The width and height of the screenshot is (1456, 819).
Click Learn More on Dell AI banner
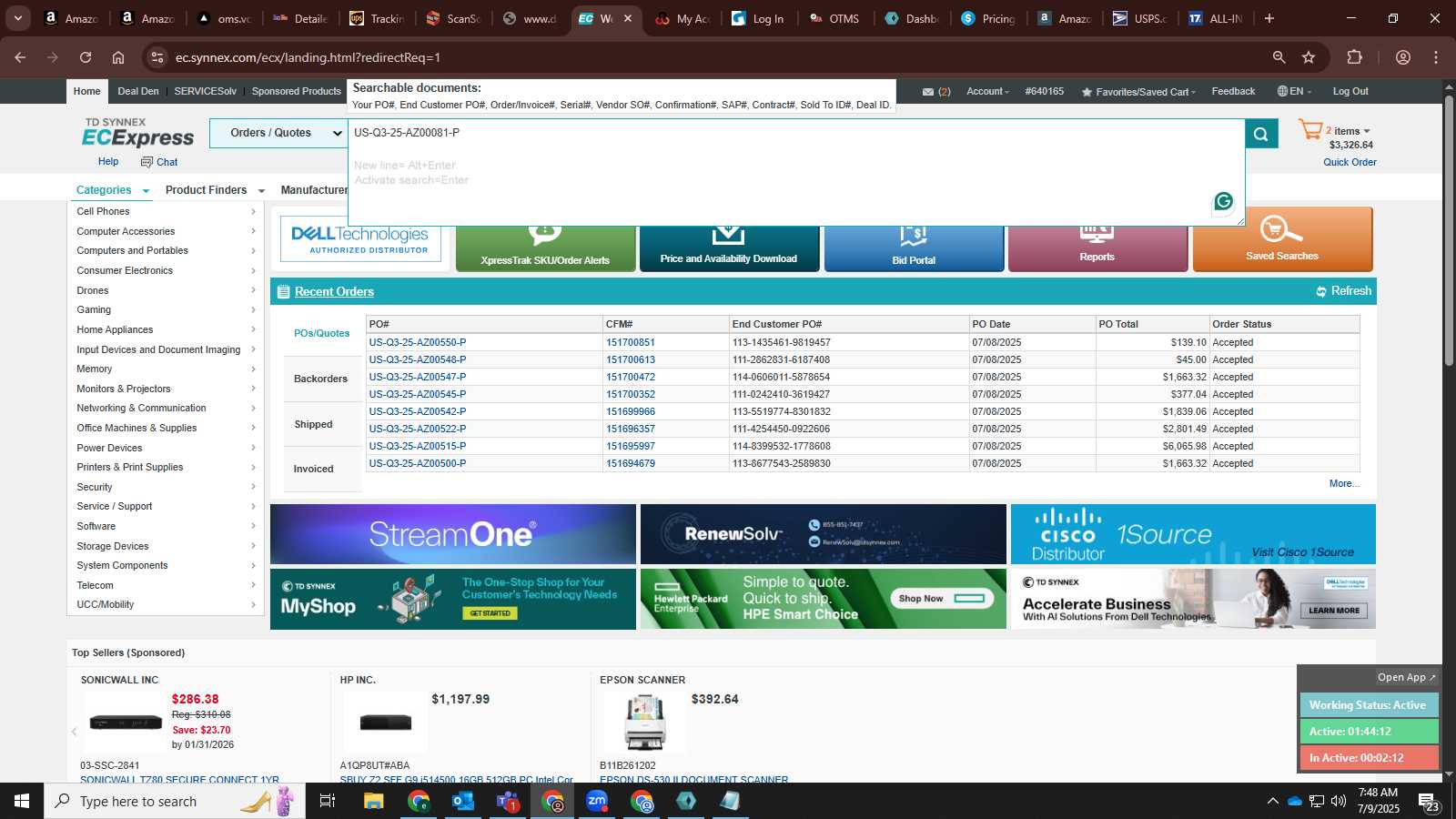[1334, 611]
